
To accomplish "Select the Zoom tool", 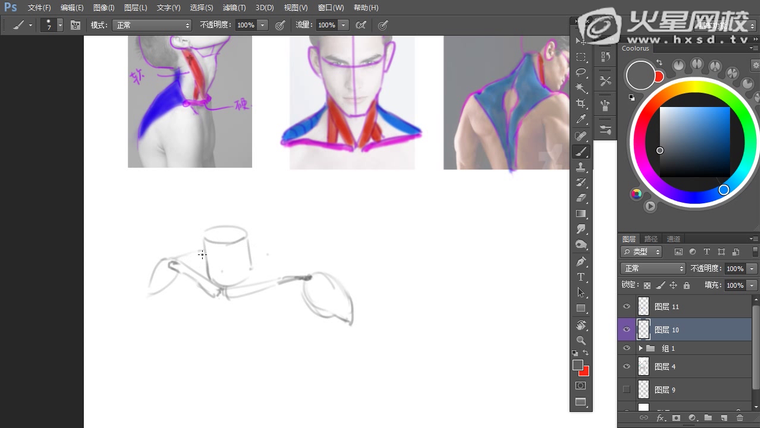I will tap(581, 340).
